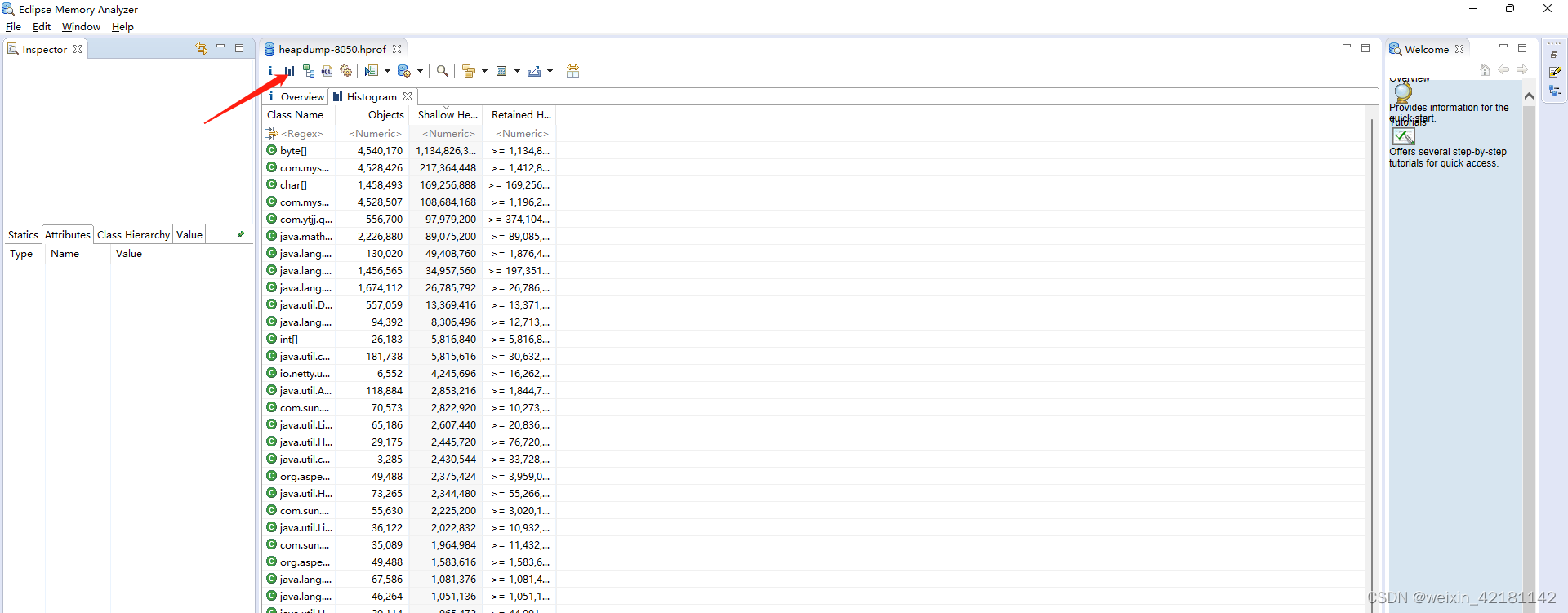Click the Welcome forward arrow
1568x613 pixels.
1522,70
